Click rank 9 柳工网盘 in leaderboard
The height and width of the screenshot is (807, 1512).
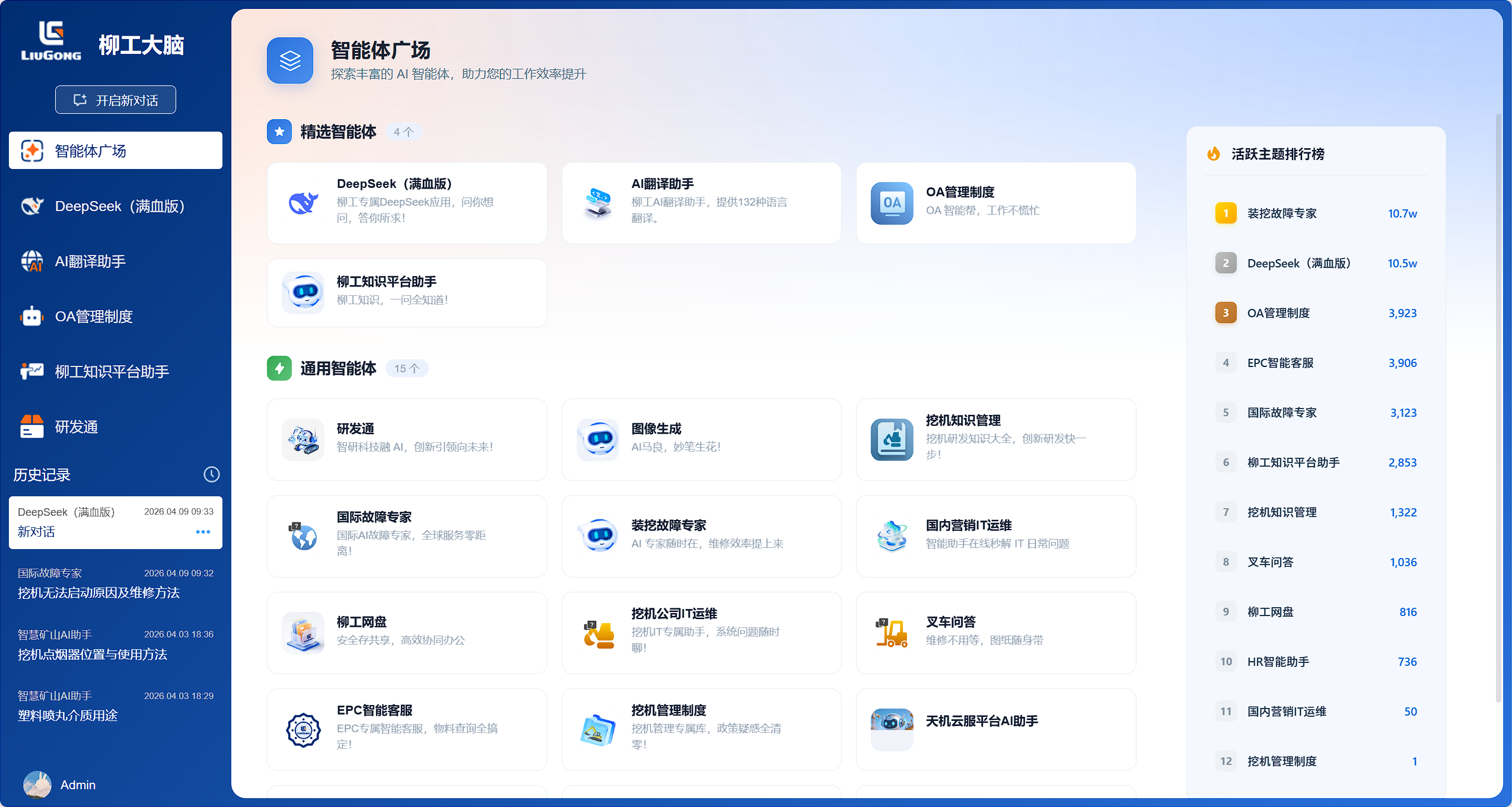(1316, 612)
